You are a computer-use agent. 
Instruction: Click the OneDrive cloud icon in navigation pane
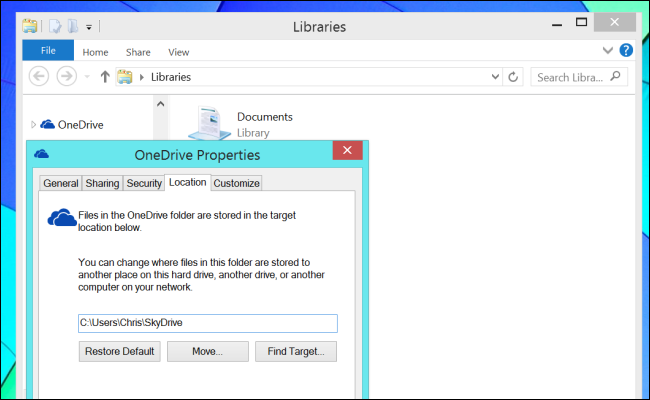pos(47,124)
